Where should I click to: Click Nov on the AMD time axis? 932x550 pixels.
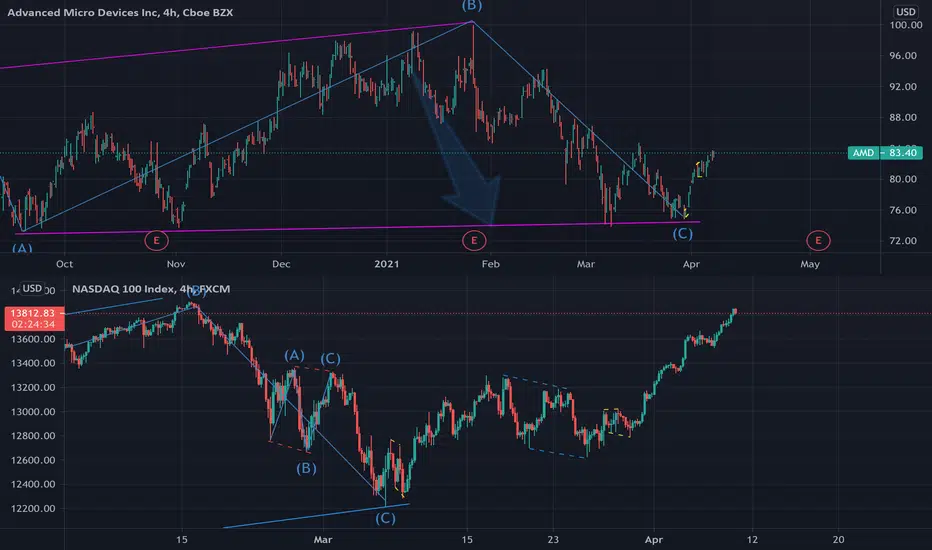(x=176, y=264)
